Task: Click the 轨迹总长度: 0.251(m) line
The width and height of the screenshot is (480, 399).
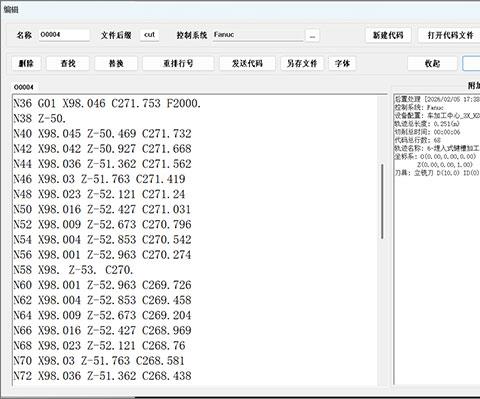Action: coord(427,124)
